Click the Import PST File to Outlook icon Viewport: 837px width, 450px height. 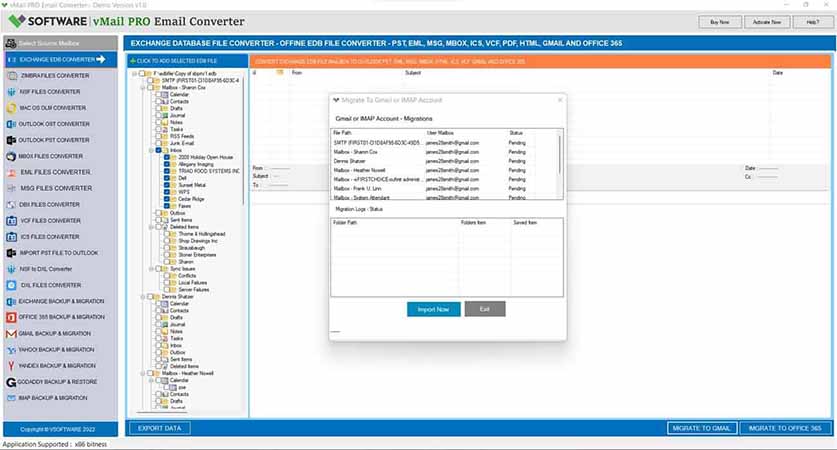point(12,253)
